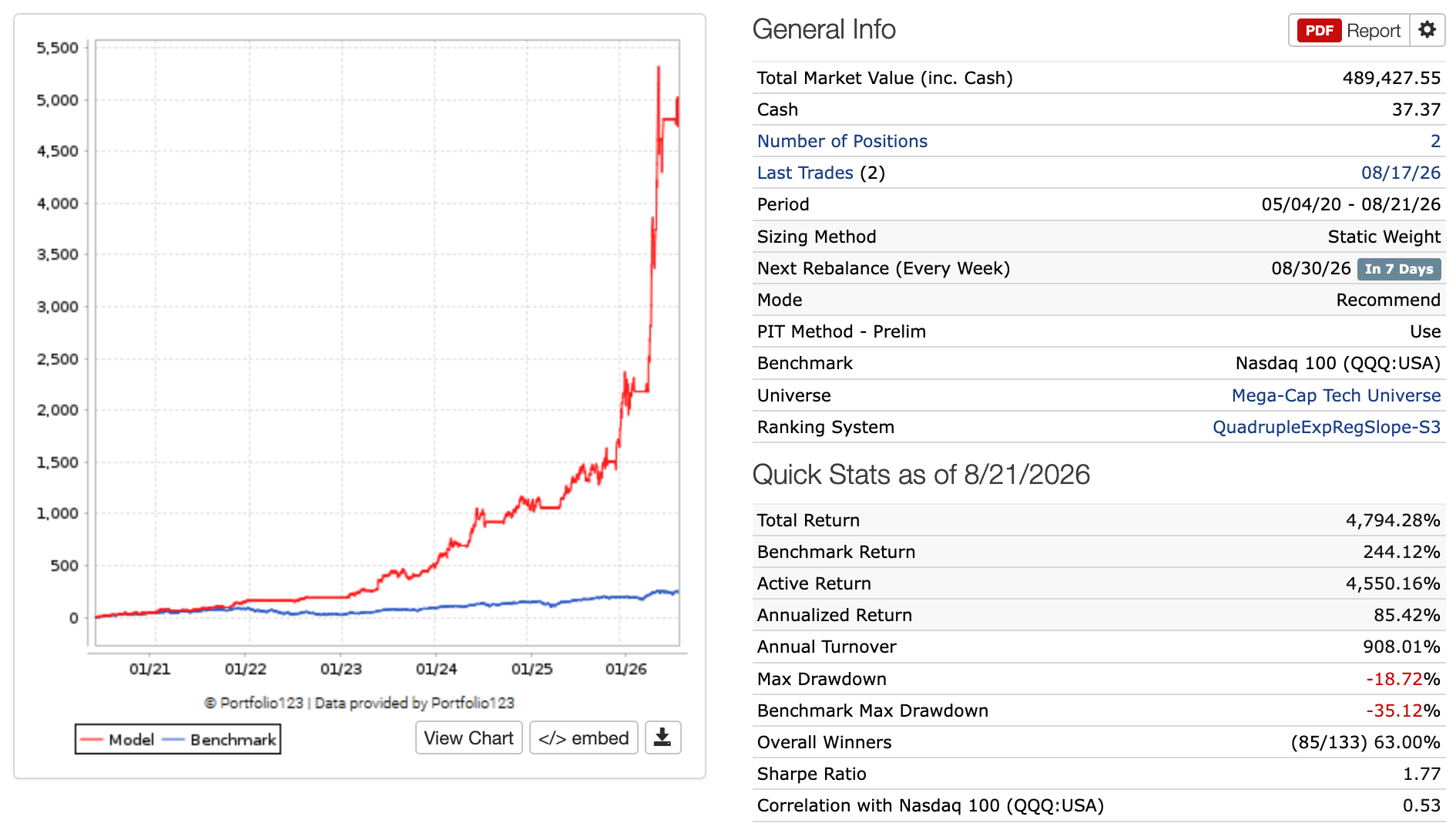This screenshot has width=1456, height=840.
Task: Click the Recommend mode value
Action: (1388, 300)
